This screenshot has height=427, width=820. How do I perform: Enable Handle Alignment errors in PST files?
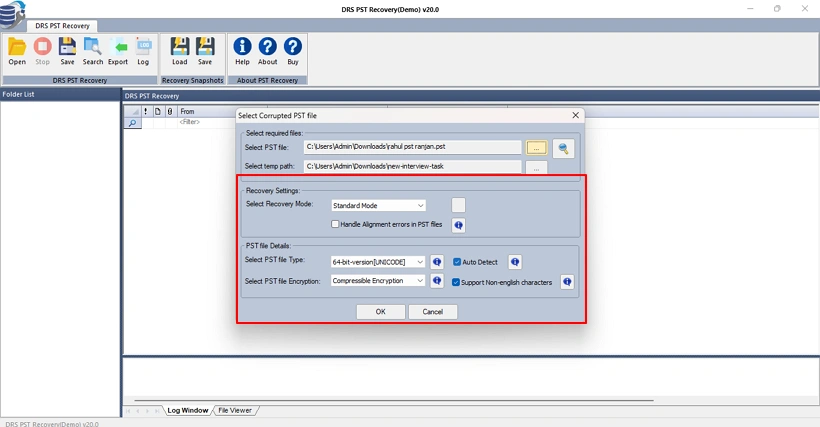(x=335, y=224)
